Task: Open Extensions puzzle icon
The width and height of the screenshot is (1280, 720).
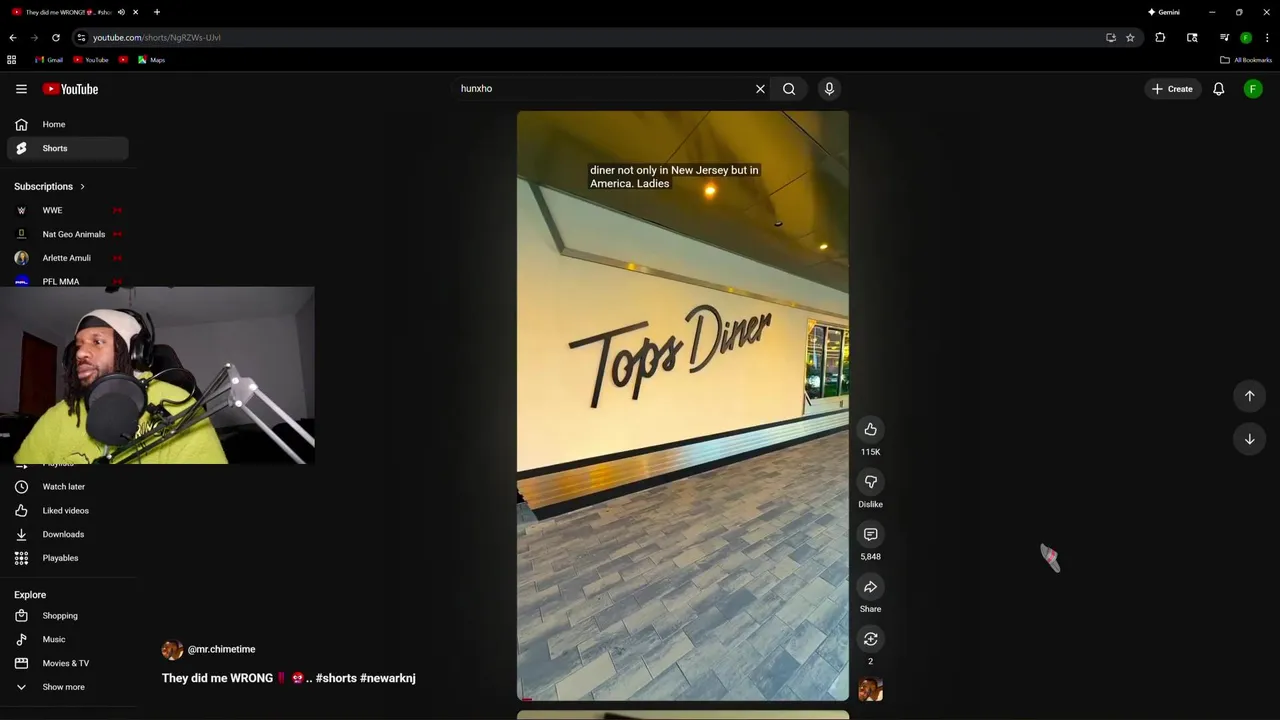Action: [1160, 38]
